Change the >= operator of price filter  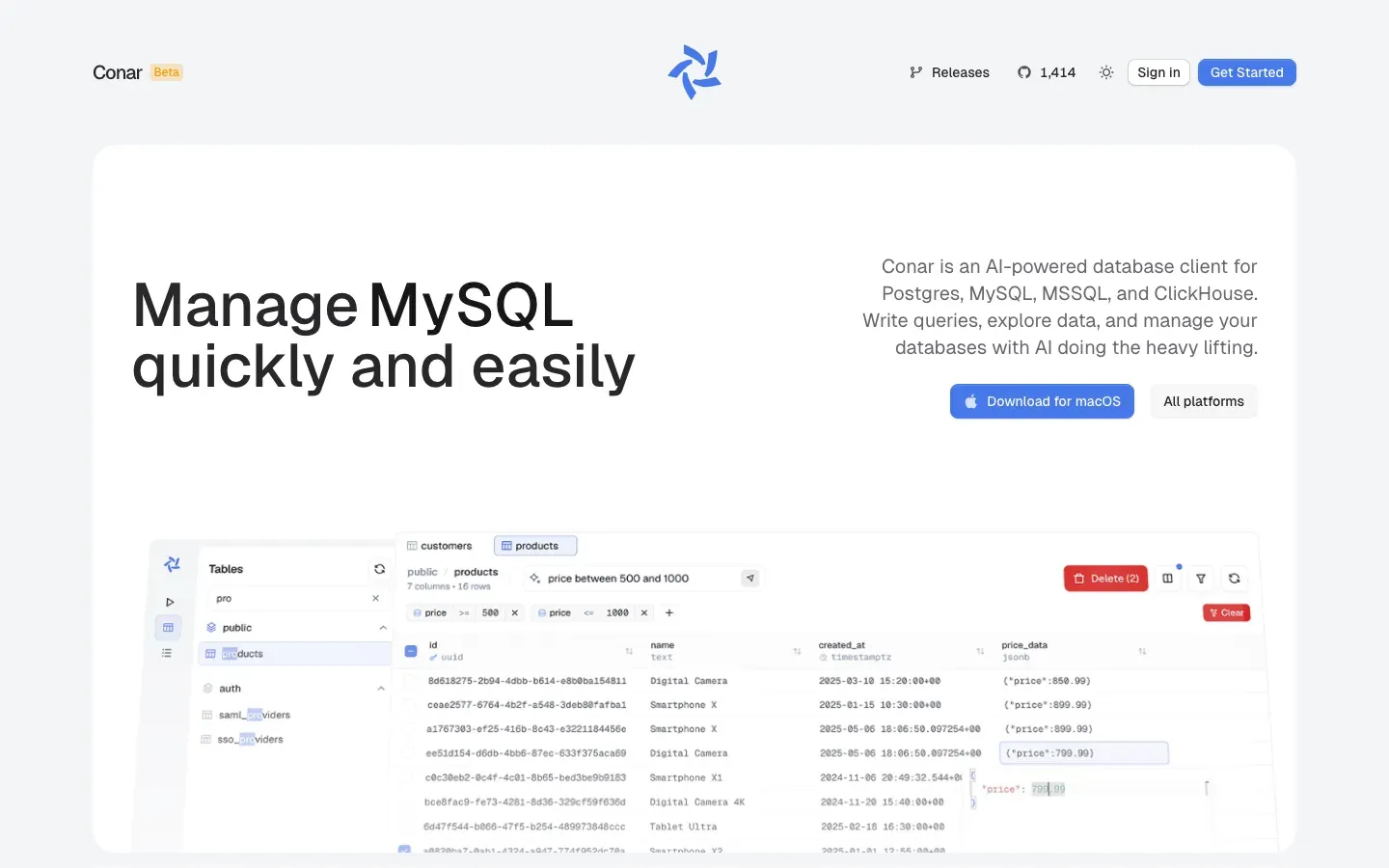coord(464,613)
